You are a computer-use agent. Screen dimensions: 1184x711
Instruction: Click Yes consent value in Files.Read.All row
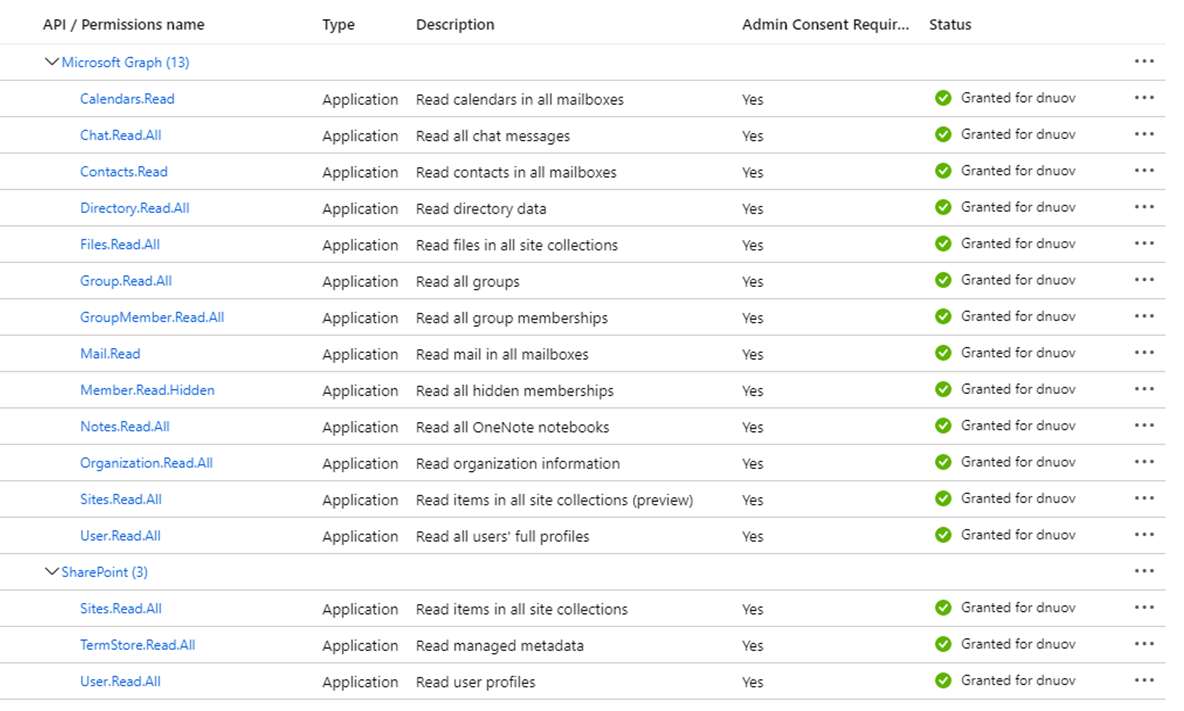753,245
